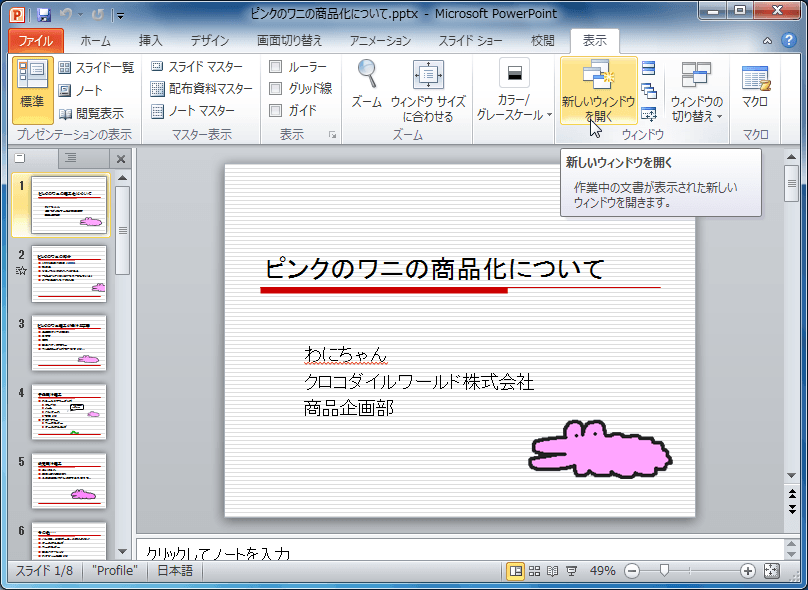Viewport: 808px width, 590px height.
Task: Open the マクロ macros button
Action: tap(755, 86)
